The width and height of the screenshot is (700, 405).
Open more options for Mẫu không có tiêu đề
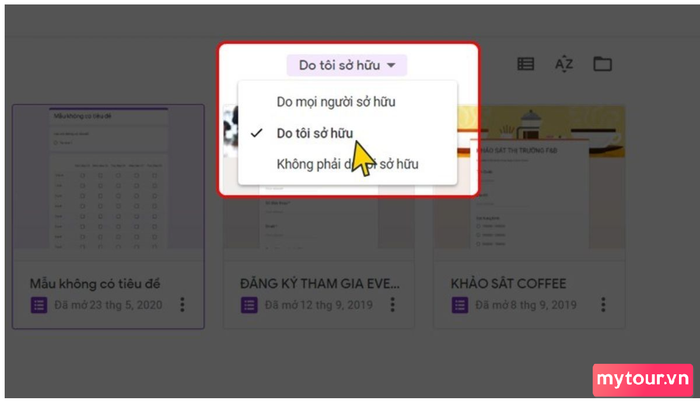[x=182, y=305]
